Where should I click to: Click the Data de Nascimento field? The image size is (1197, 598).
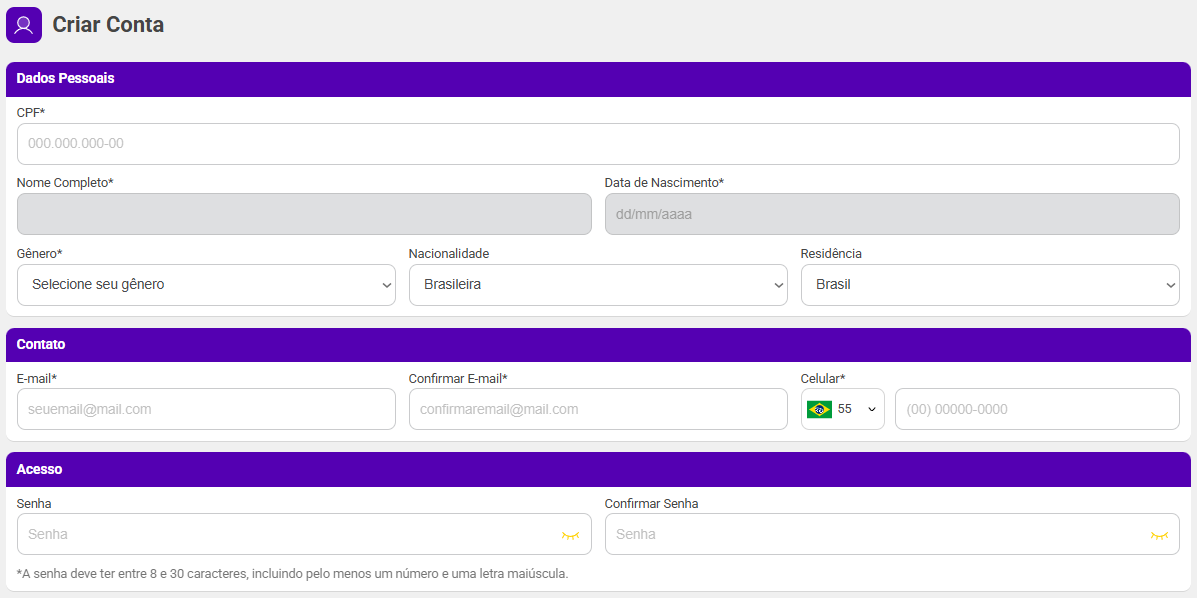pyautogui.click(x=891, y=214)
